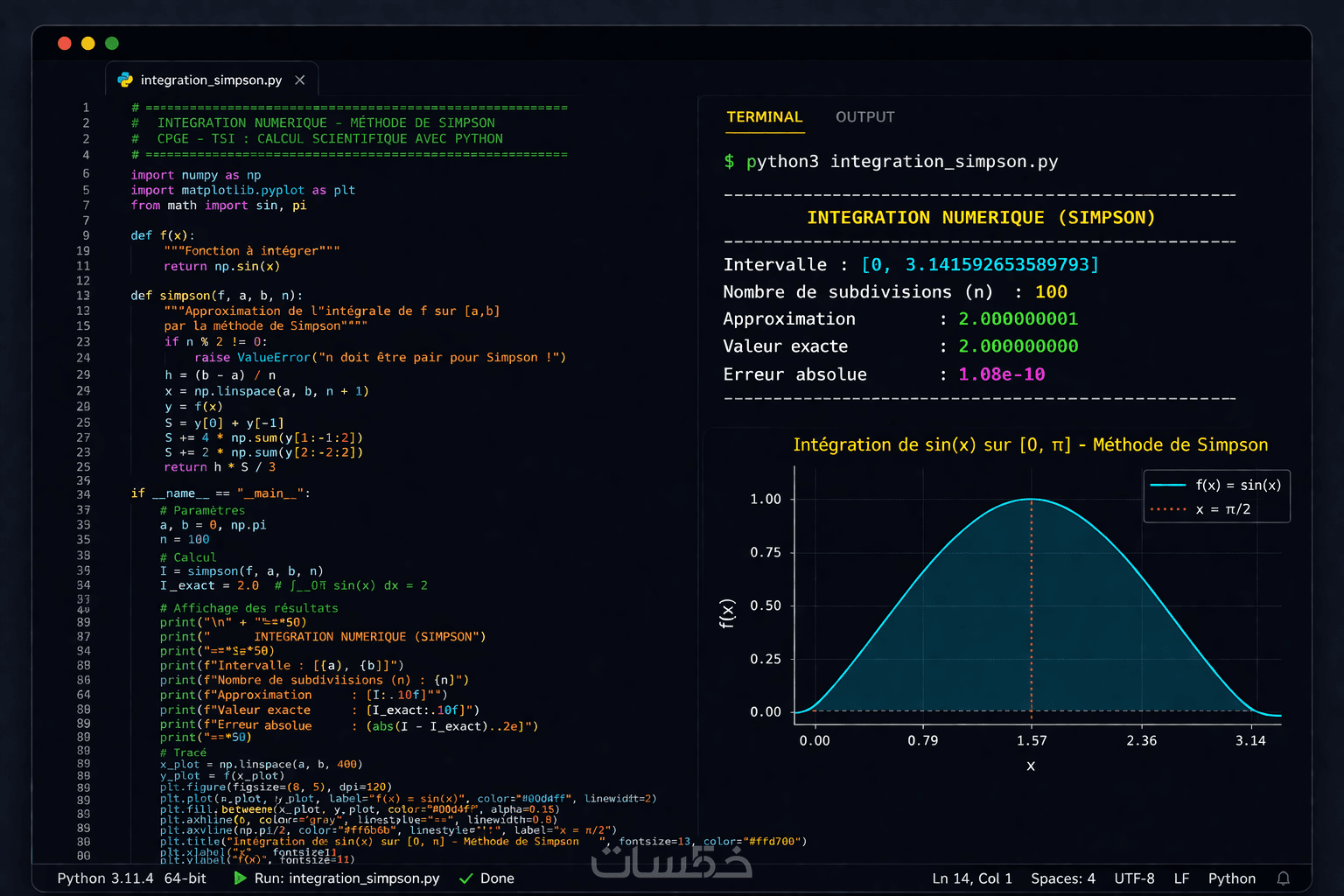Click Ln 14, Col 1 position indicator
This screenshot has width=1344, height=896.
point(971,878)
